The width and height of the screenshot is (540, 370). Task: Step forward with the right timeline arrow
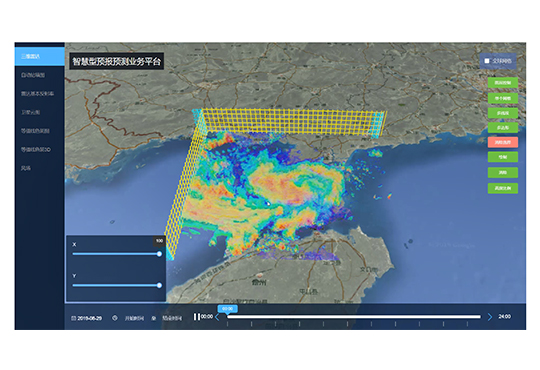coord(490,317)
